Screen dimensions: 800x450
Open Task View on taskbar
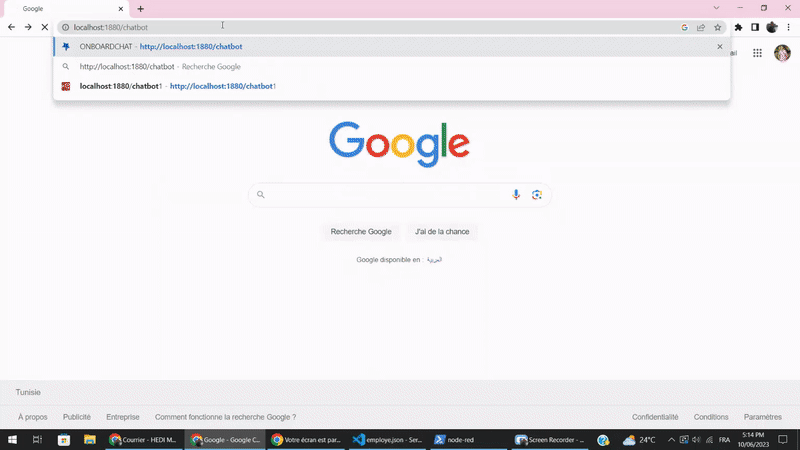coord(37,439)
